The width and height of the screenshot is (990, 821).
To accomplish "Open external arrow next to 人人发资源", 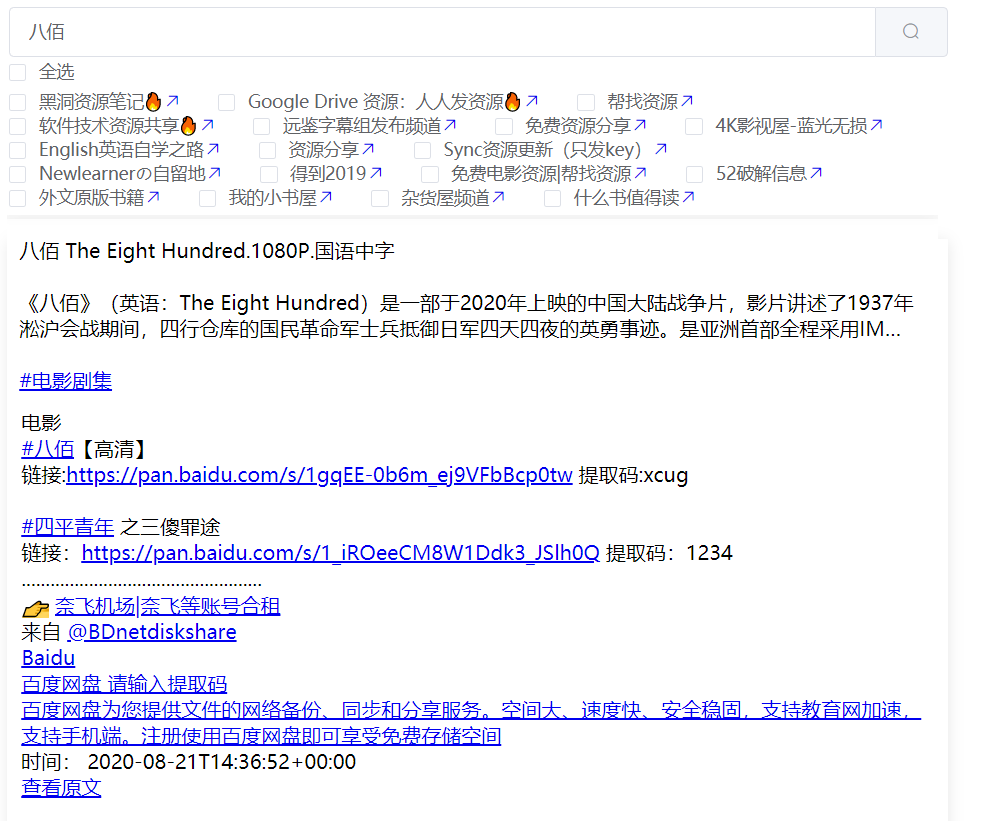I will pyautogui.click(x=532, y=101).
